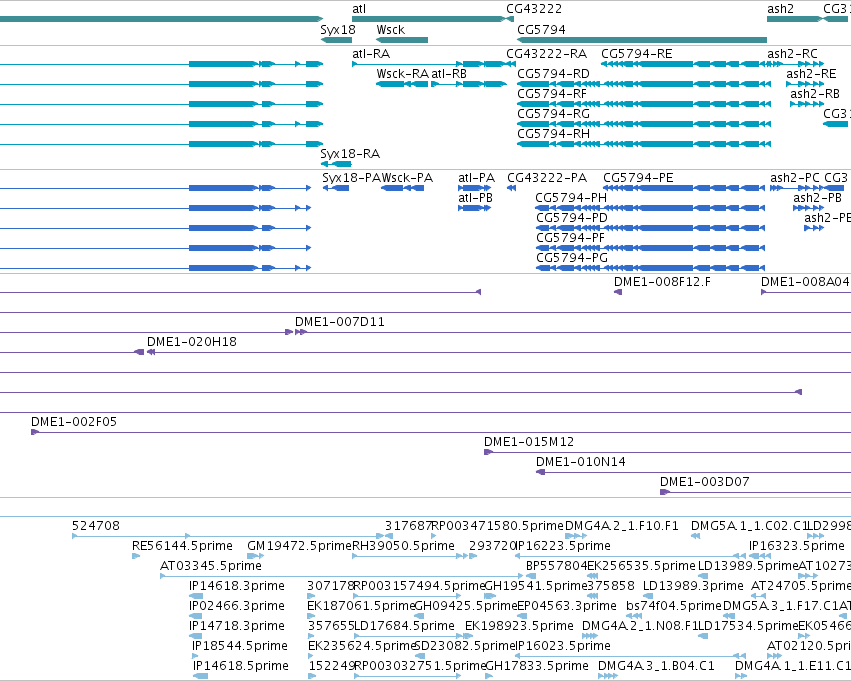Open EST RE56144.5prime
851x681 pixels.
tap(182, 546)
